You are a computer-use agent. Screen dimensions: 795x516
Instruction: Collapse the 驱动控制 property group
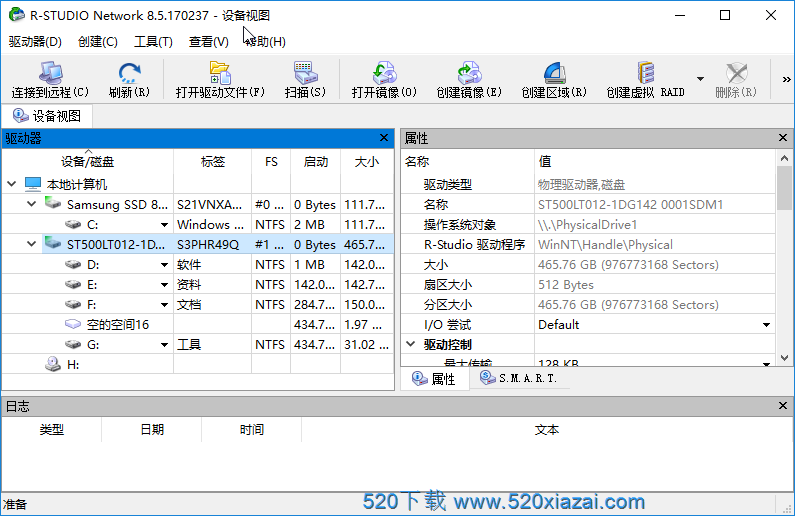(411, 344)
